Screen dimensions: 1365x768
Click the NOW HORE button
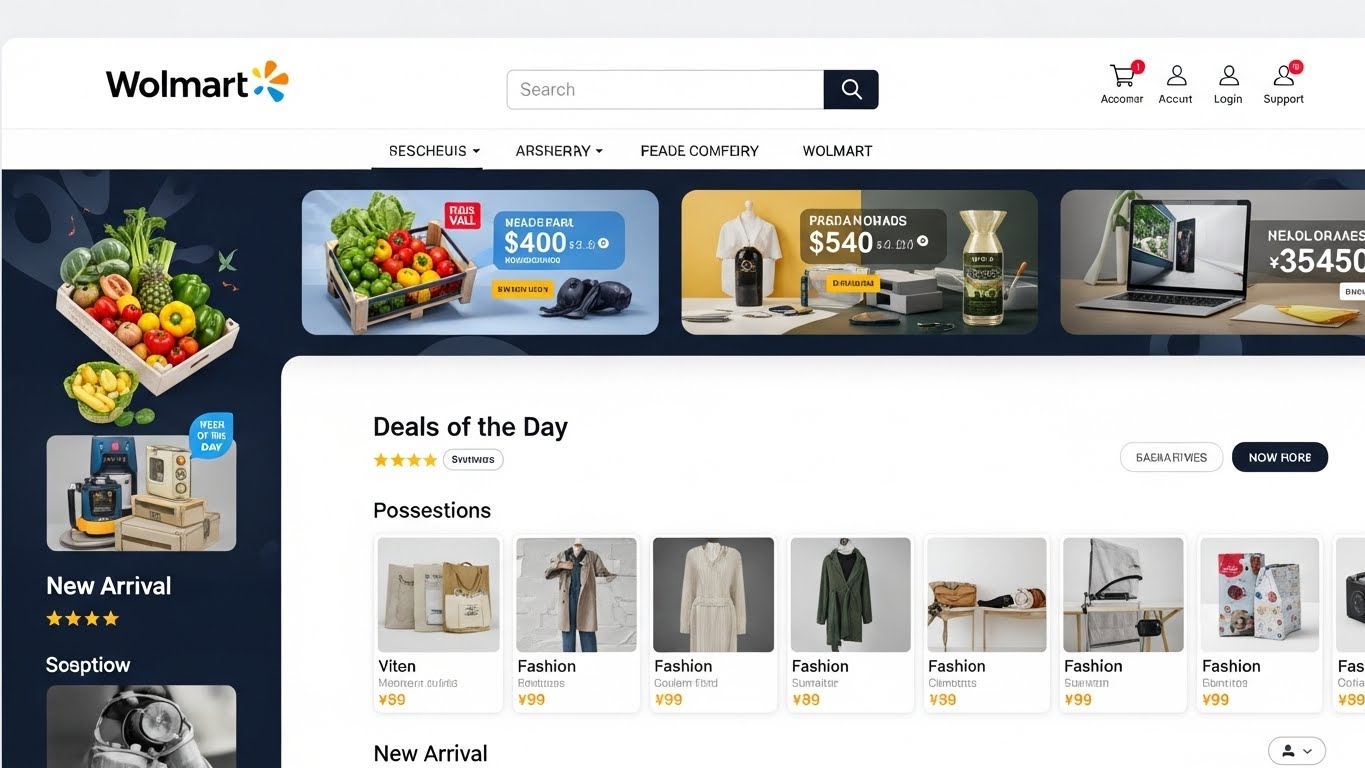click(x=1279, y=457)
